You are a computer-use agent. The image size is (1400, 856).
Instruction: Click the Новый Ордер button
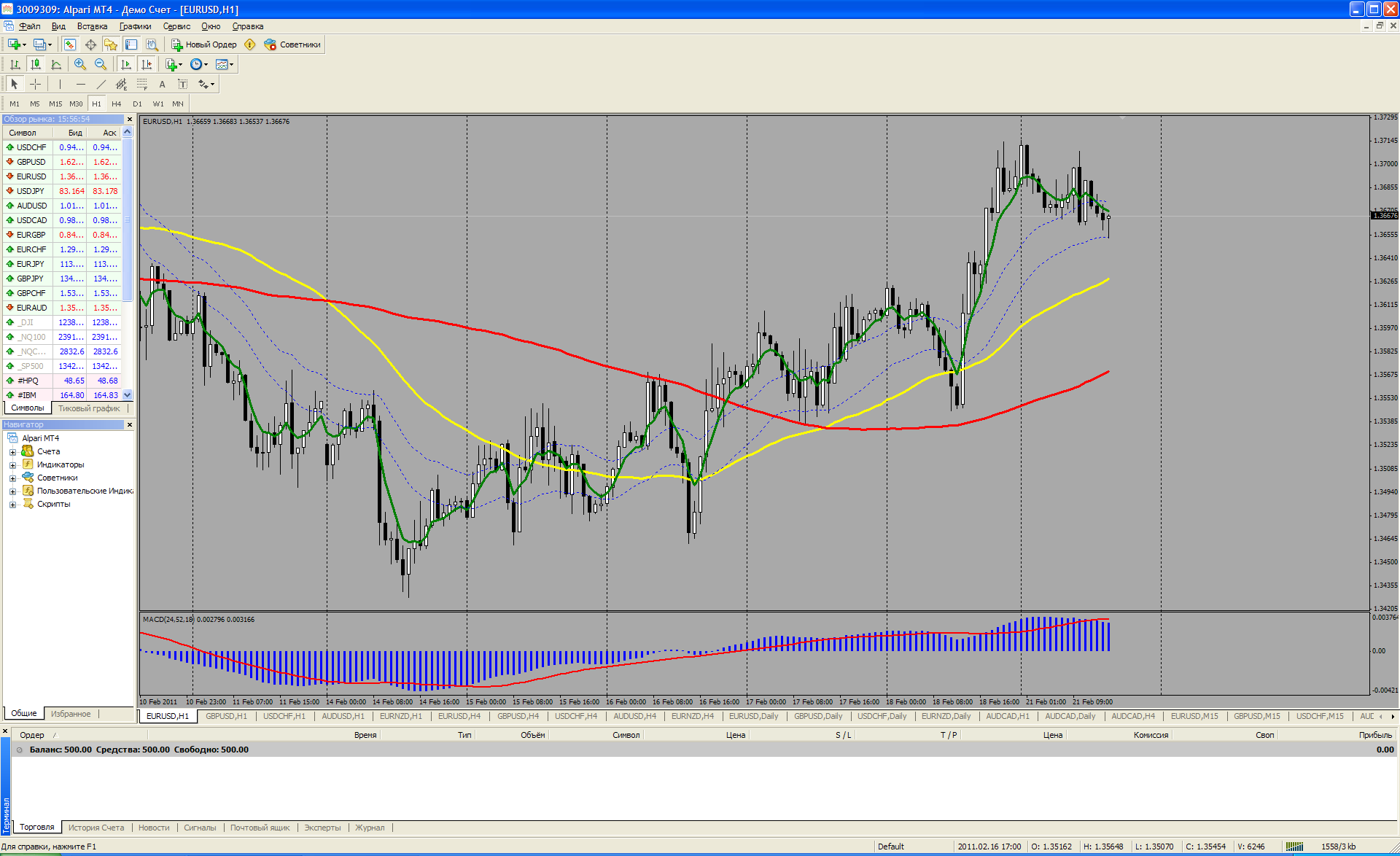(x=204, y=44)
